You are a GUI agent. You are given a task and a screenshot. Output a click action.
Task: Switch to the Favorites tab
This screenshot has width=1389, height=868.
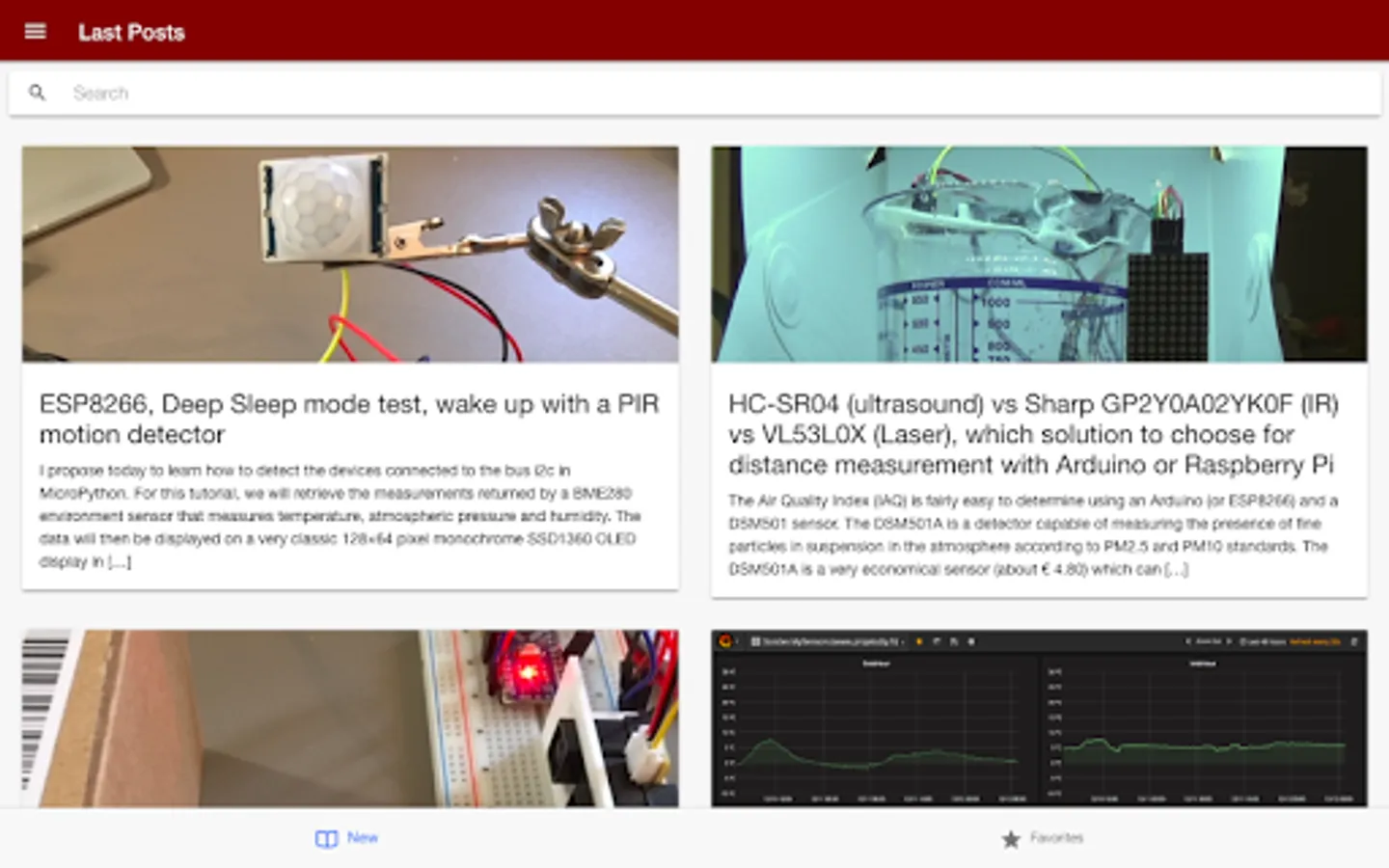pos(1042,838)
